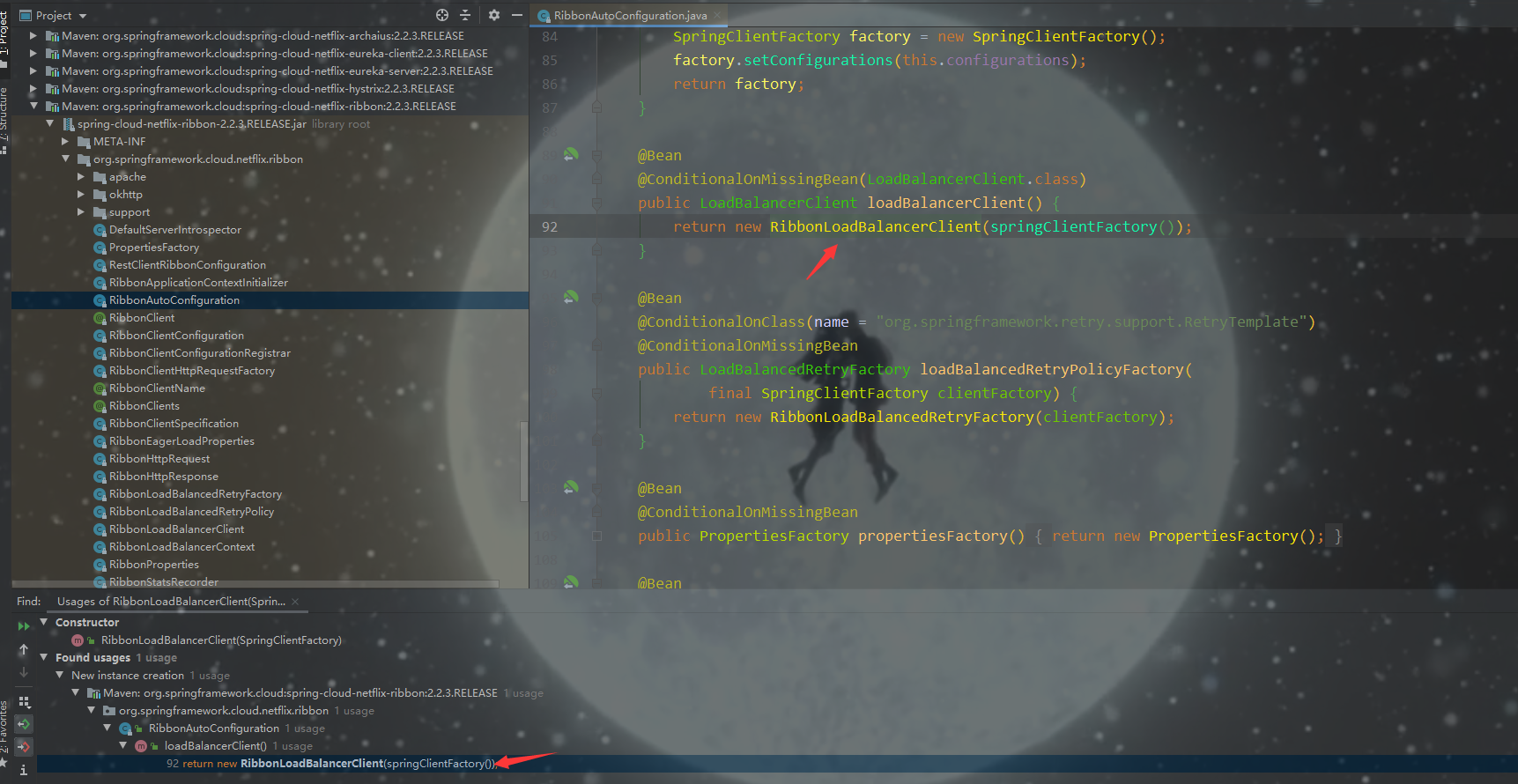Expand the apache package
The image size is (1518, 784).
[x=81, y=177]
